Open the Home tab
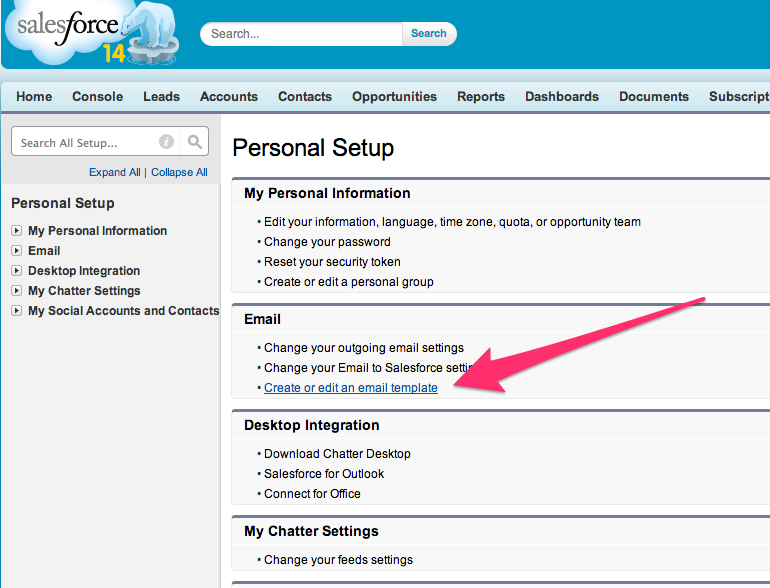 (34, 97)
